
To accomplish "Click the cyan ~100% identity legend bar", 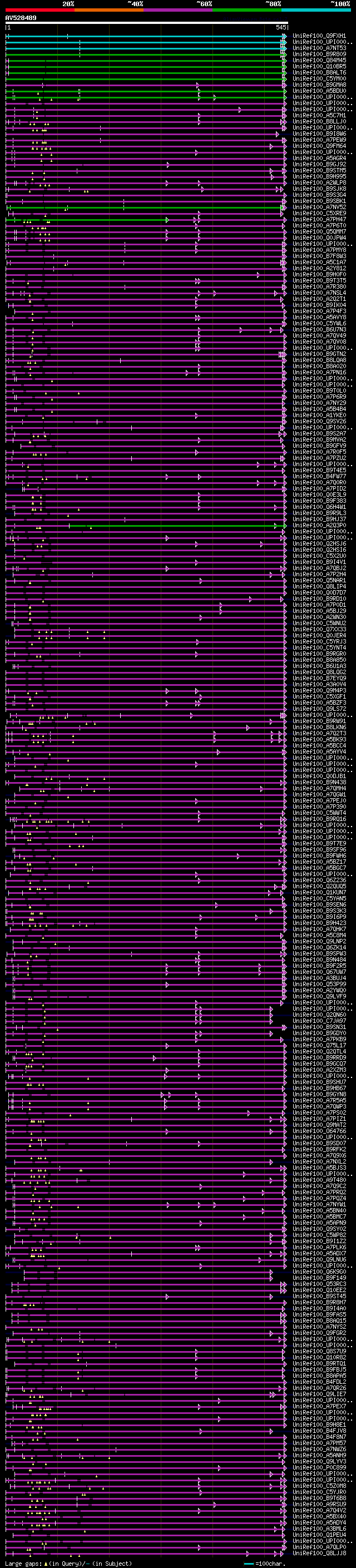I will point(316,10).
